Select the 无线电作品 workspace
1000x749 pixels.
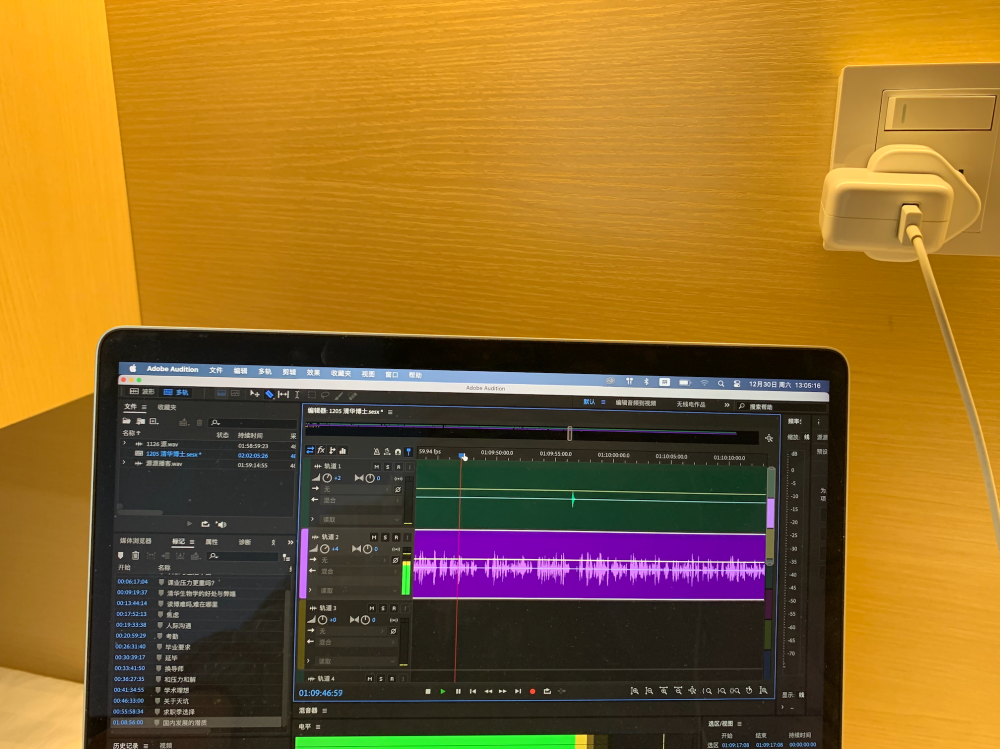pyautogui.click(x=691, y=404)
